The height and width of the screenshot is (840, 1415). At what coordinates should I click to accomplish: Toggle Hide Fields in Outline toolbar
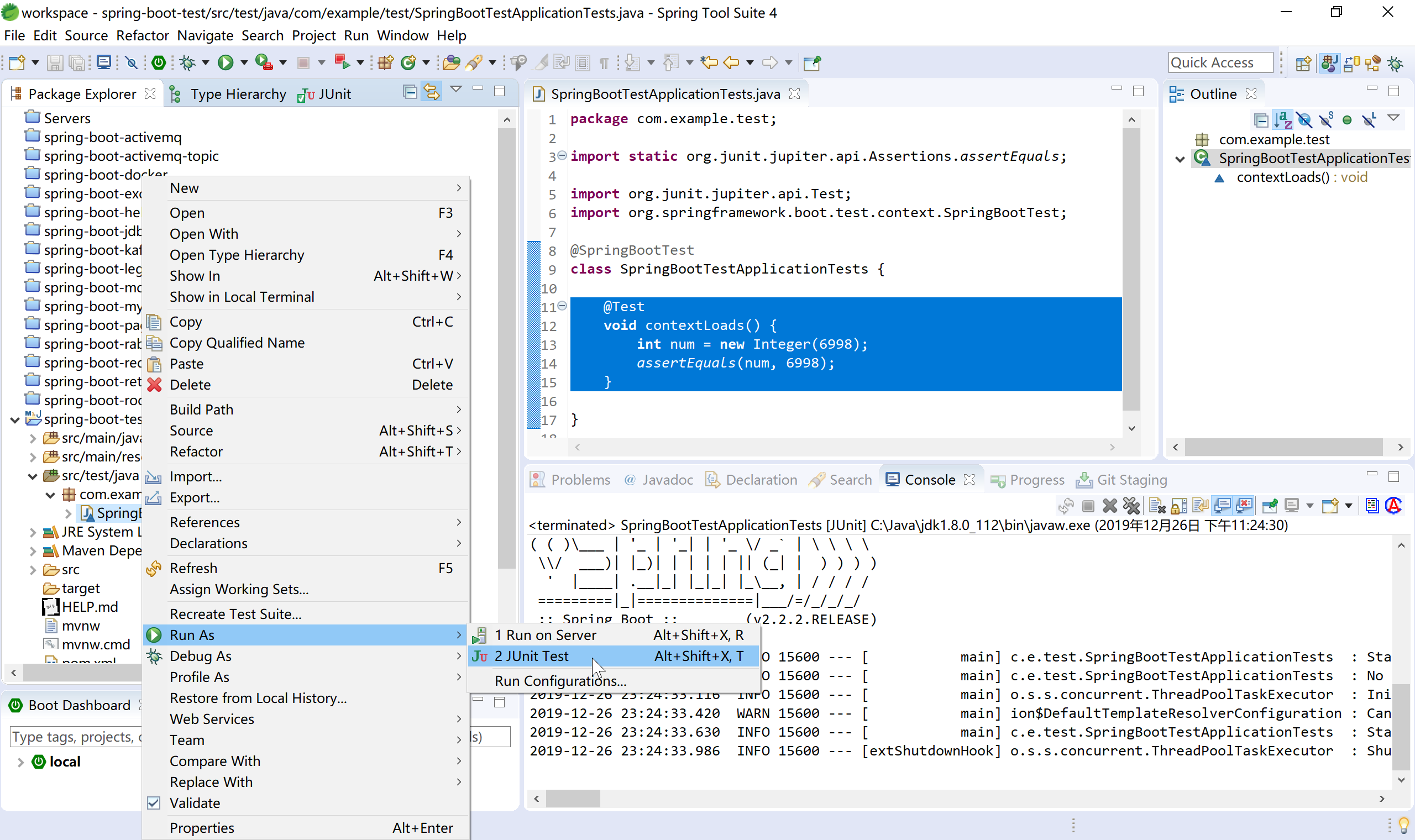pyautogui.click(x=1304, y=119)
